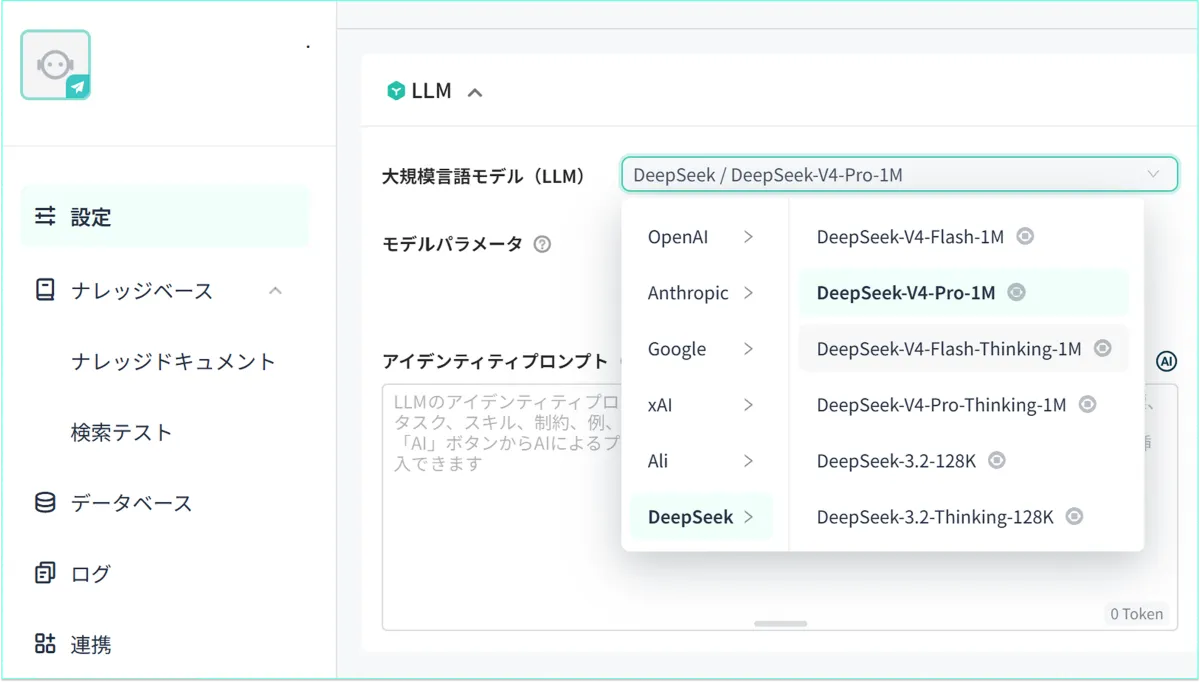
Task: Select DeepSeek-V4-Flash-Thinking-1M model
Action: (948, 349)
